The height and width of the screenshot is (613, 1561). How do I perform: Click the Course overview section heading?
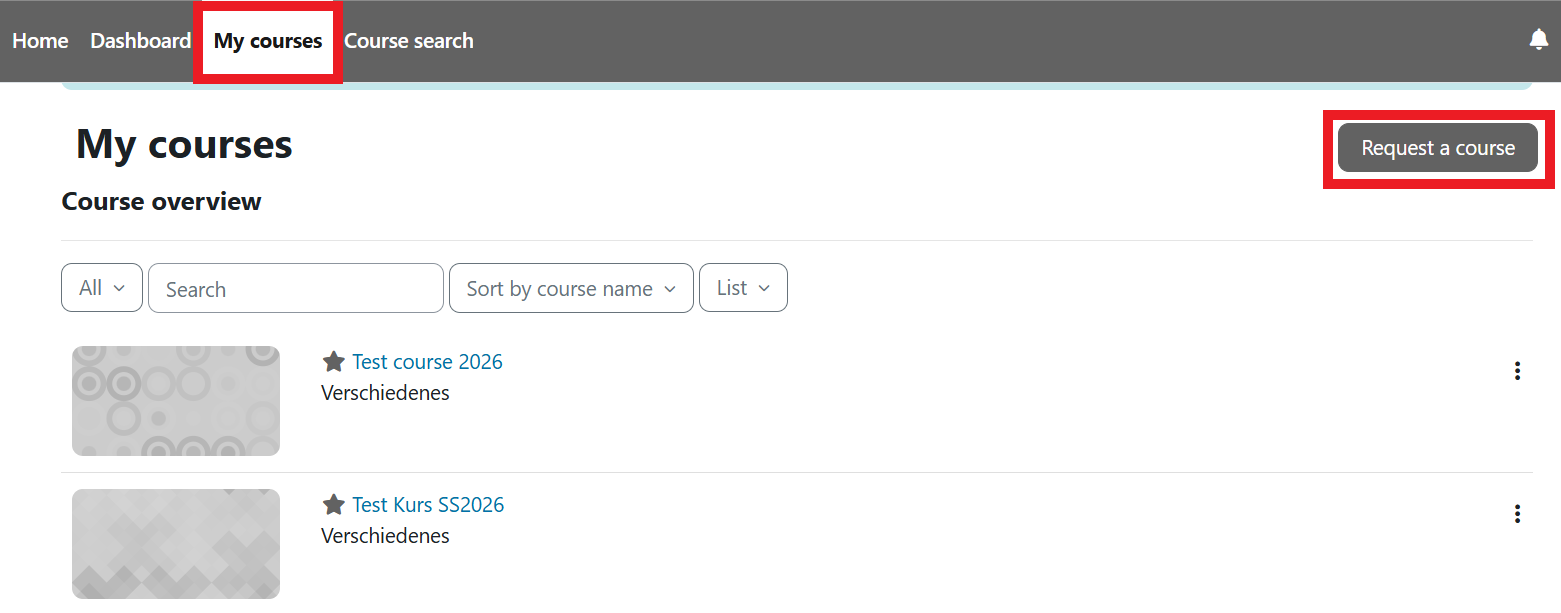point(161,202)
